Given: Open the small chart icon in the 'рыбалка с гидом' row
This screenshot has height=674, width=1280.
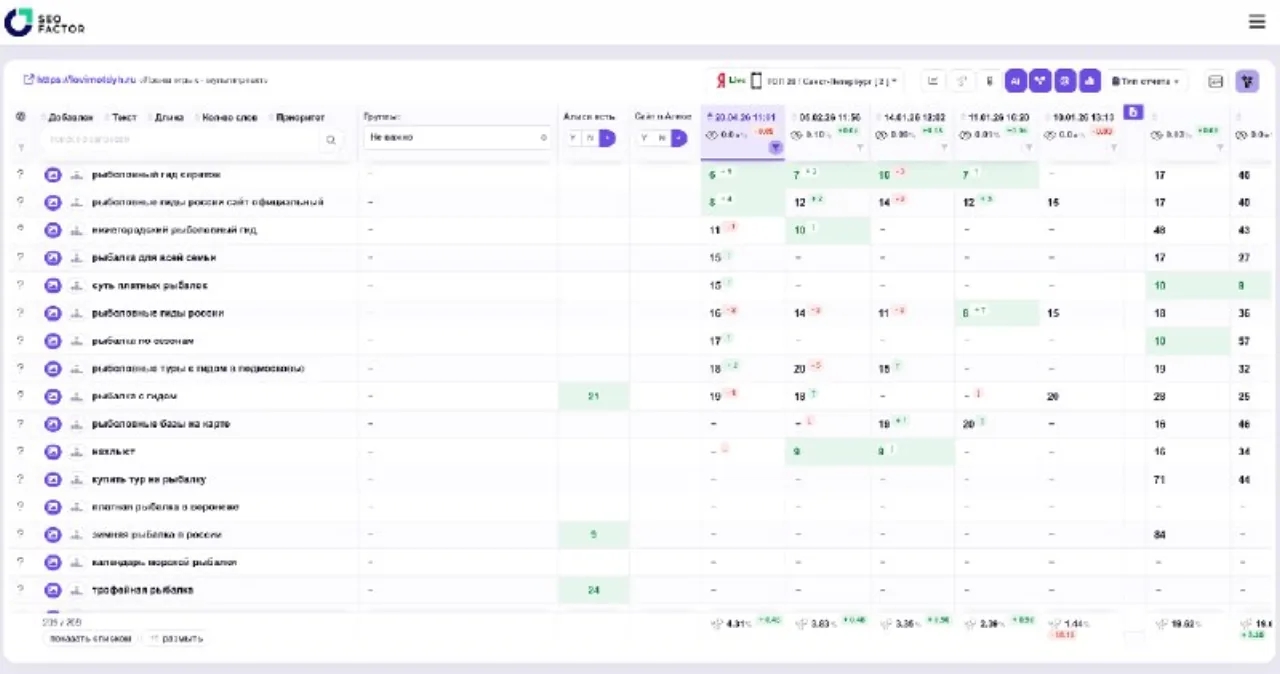Looking at the screenshot, I should [76, 397].
